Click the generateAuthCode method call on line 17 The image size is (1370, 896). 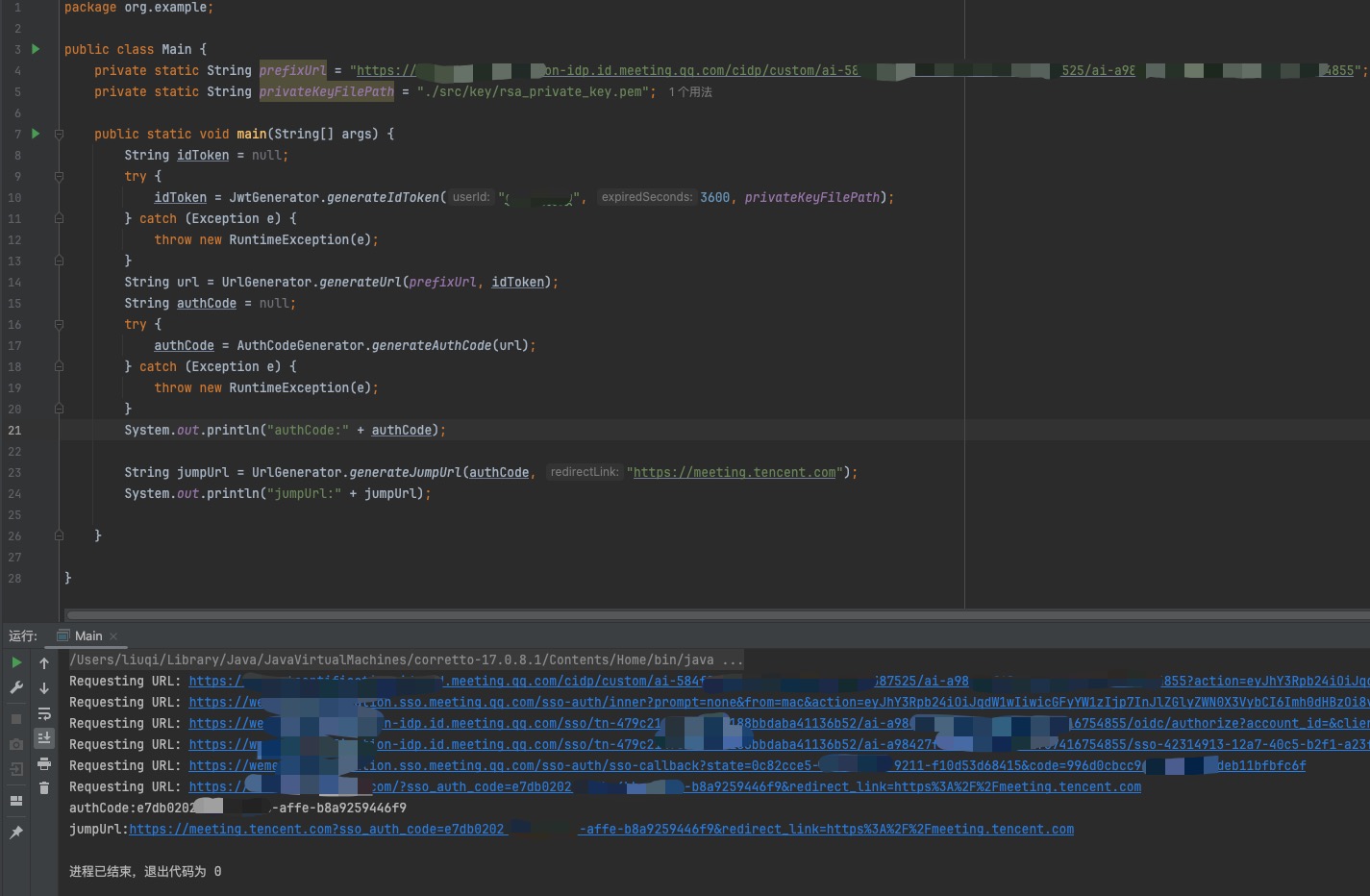pyautogui.click(x=432, y=345)
